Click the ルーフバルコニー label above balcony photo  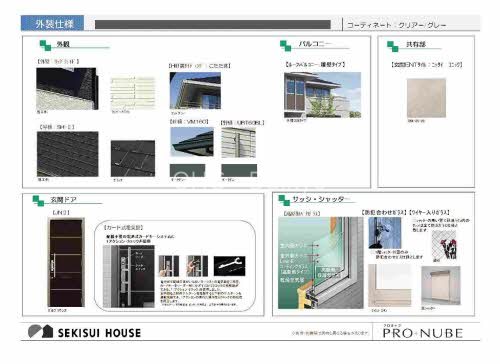(315, 64)
